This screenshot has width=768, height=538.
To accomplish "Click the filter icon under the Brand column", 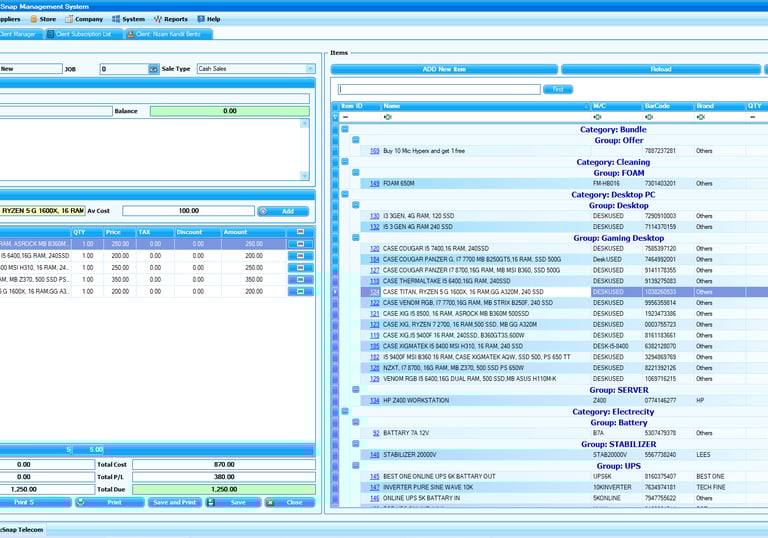I will coord(701,117).
